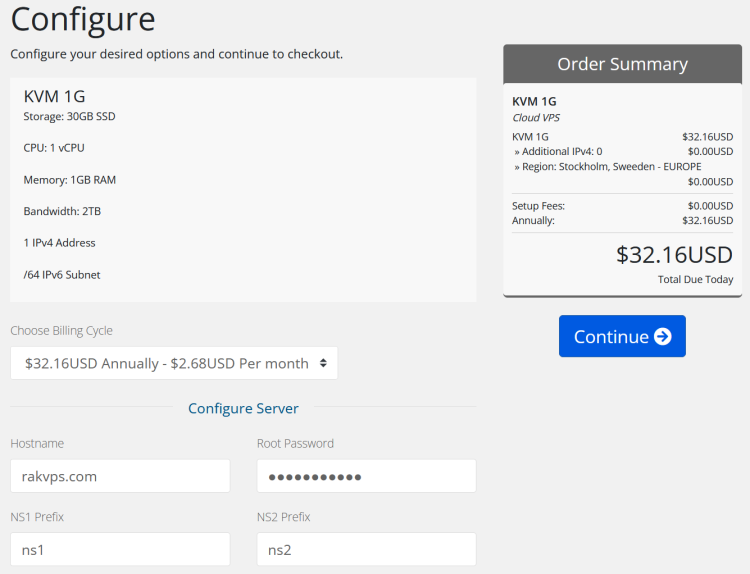Click the large $32.16USD total amount
Image resolution: width=750 pixels, height=574 pixels.
674,254
